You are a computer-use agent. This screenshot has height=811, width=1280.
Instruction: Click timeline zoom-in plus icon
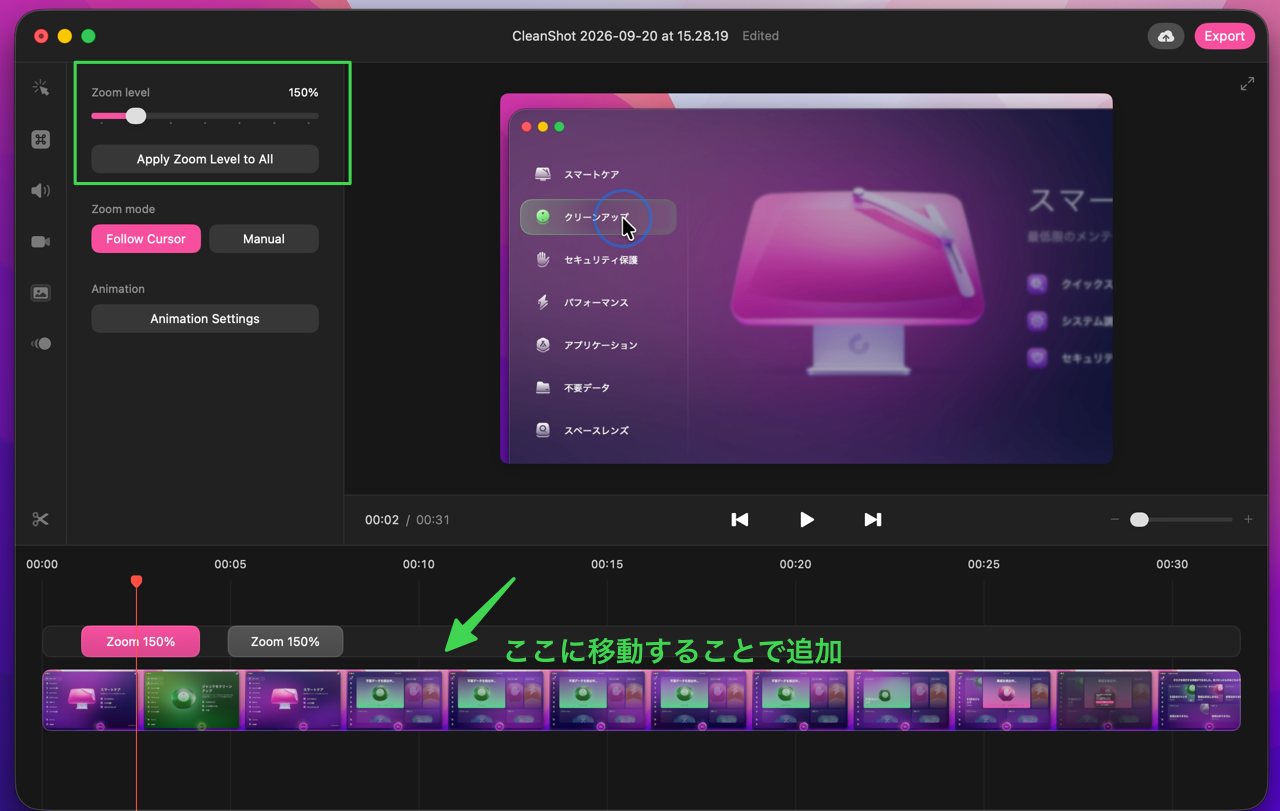[x=1248, y=520]
